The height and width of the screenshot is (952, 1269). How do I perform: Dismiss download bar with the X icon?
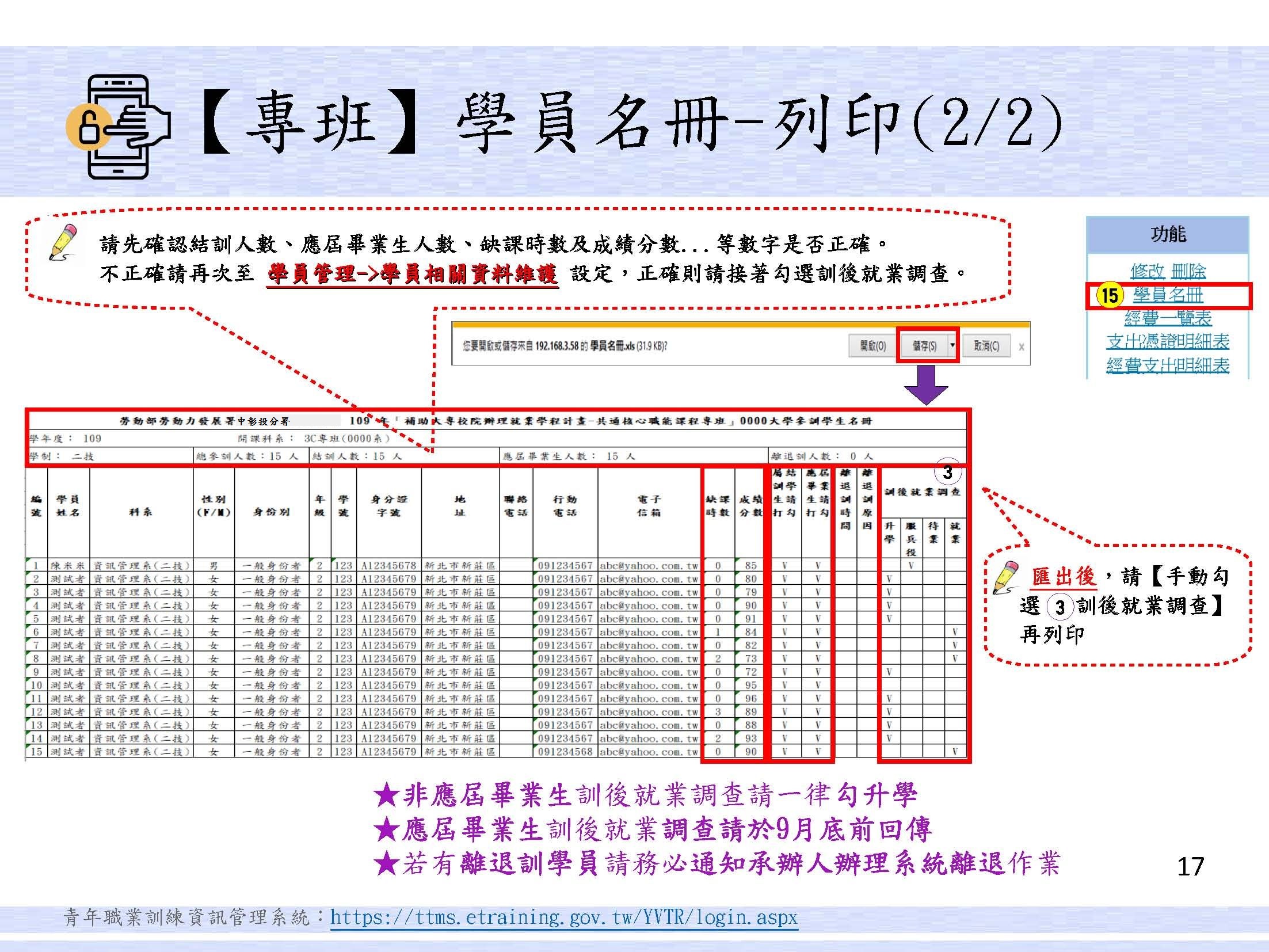coord(1021,346)
